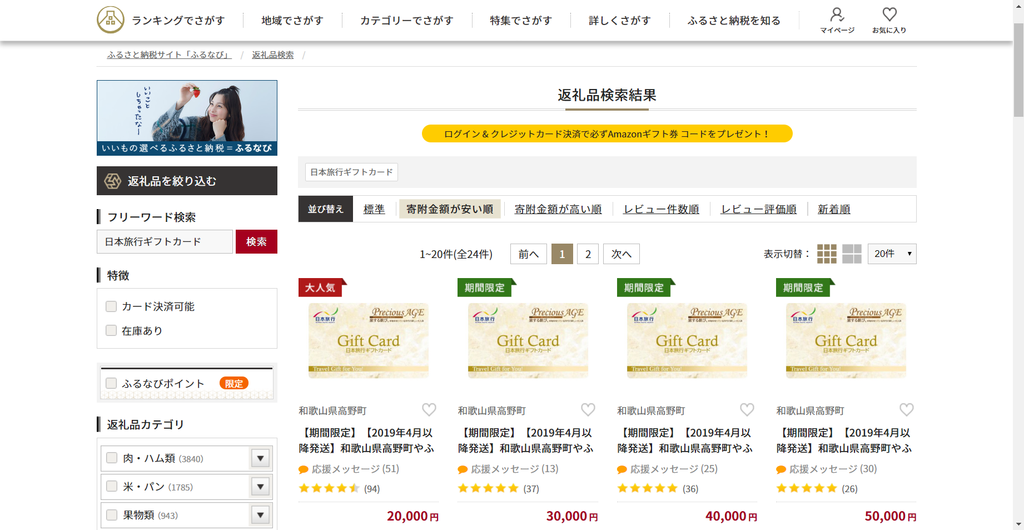Viewport: 1024px width, 530px height.
Task: Switch to small grid display icon
Action: (x=827, y=254)
